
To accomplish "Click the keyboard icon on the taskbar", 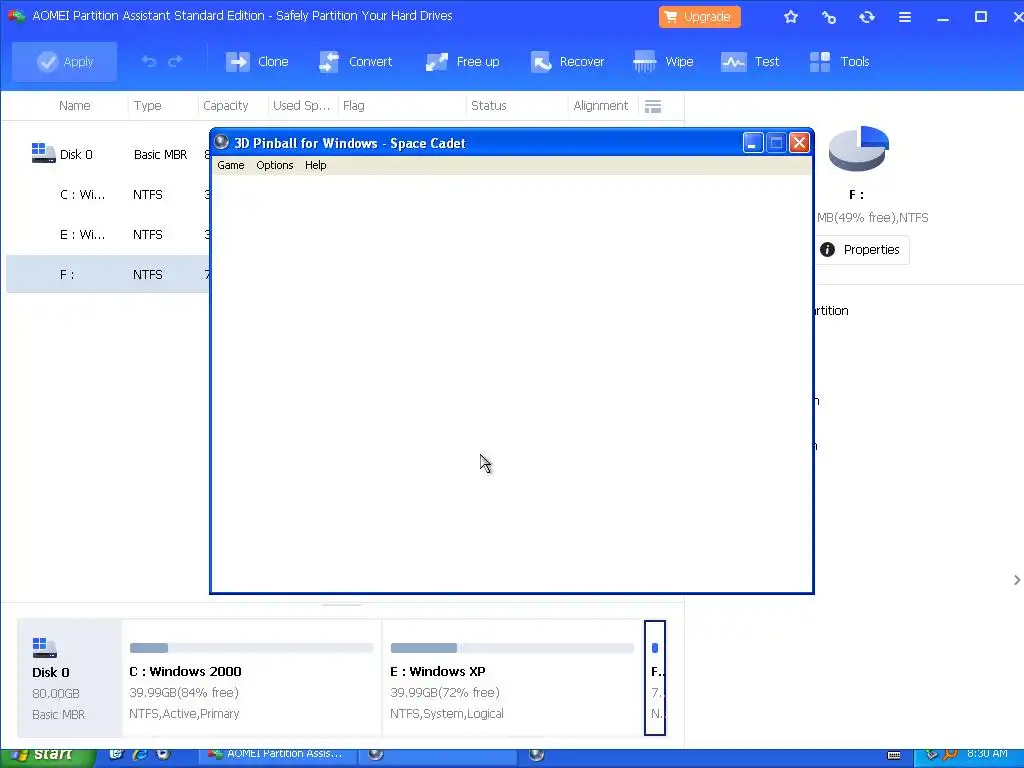I will (894, 756).
